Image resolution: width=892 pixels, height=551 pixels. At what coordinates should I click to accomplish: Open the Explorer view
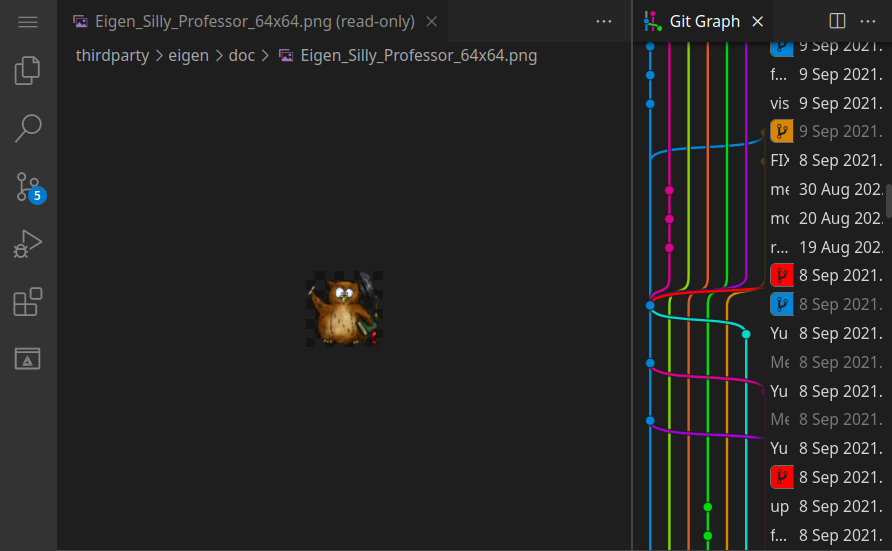coord(27,71)
